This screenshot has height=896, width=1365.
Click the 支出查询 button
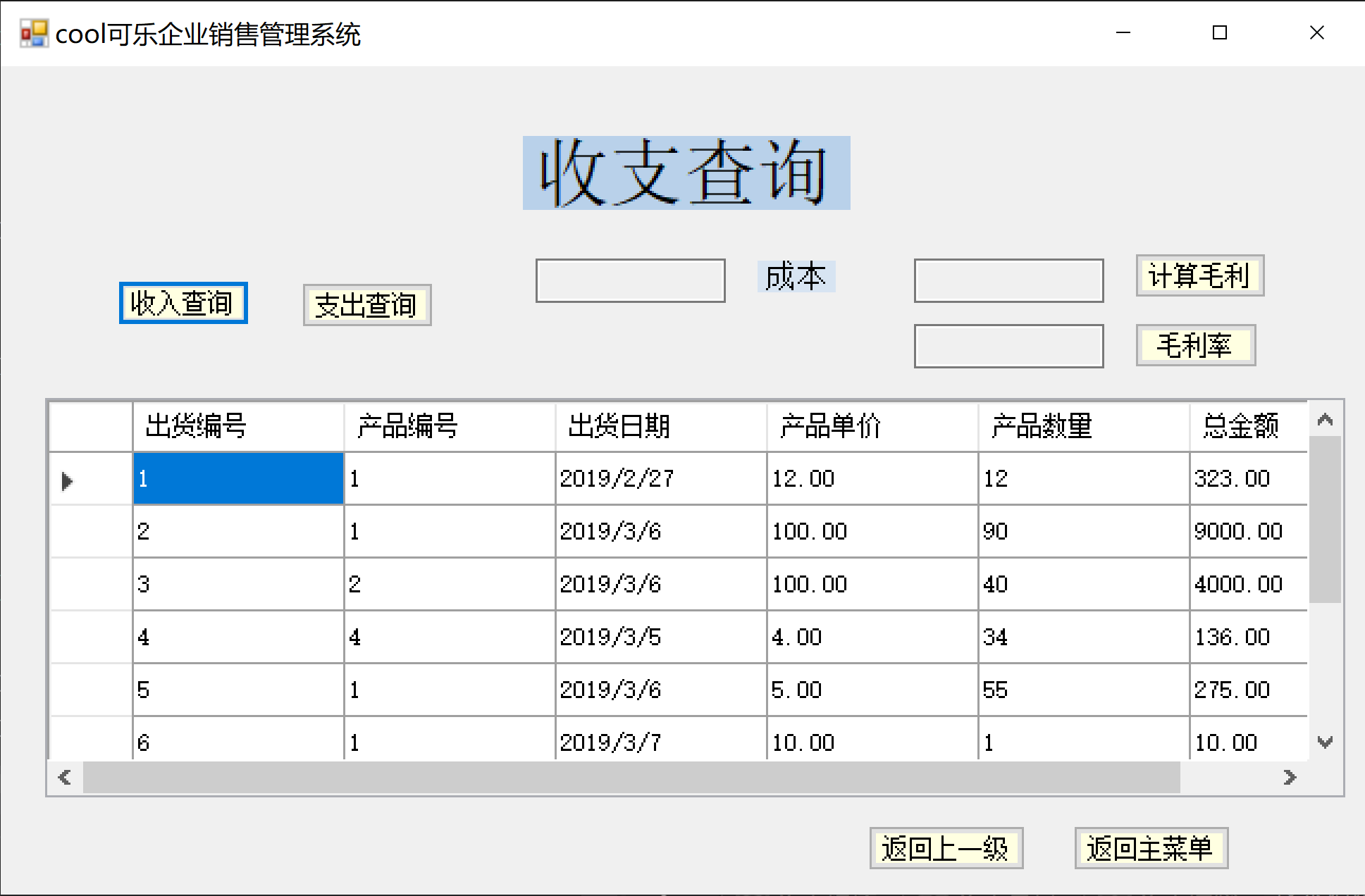tap(367, 305)
